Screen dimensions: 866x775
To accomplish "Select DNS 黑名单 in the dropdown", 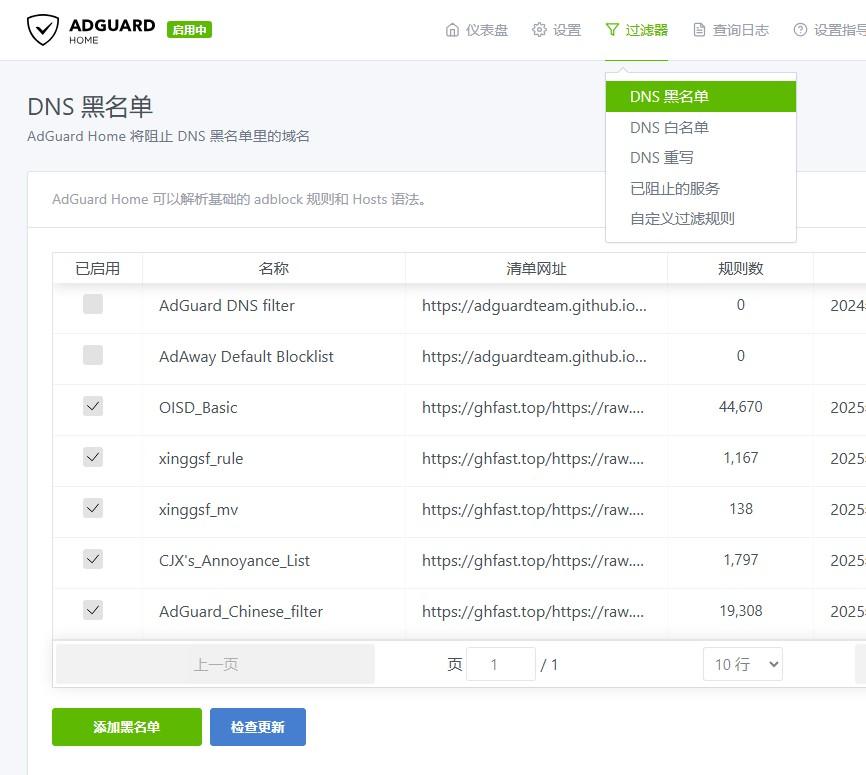I will tap(700, 97).
